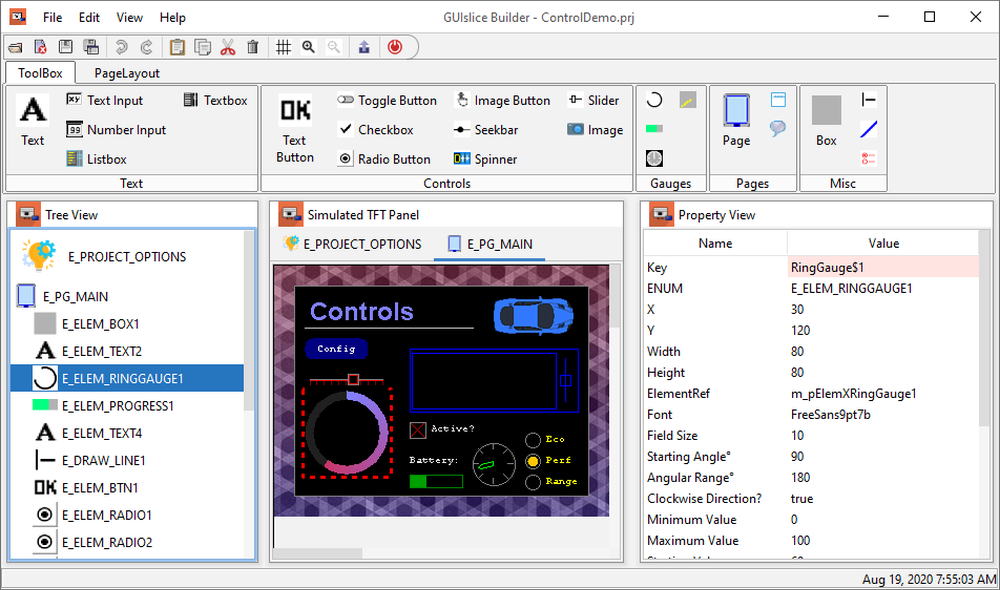This screenshot has width=1000, height=590.
Task: Select the Range radio button option
Action: (533, 481)
